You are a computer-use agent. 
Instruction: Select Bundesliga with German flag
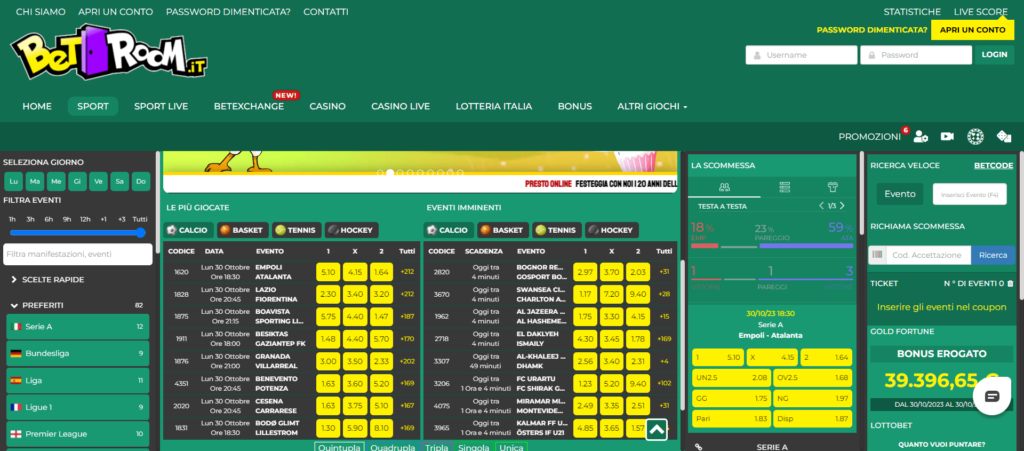(x=78, y=353)
